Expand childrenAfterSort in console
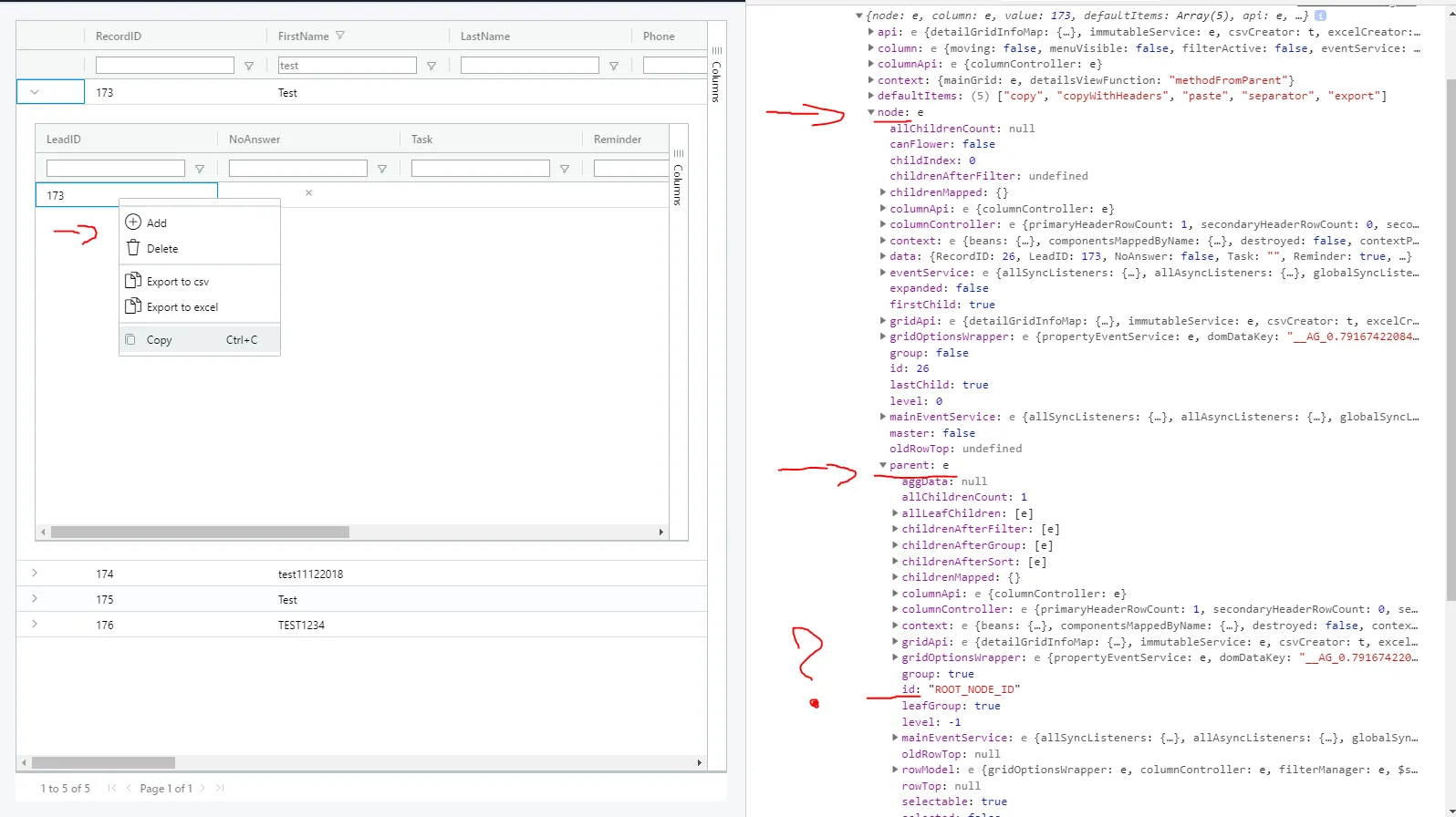Screen dimensions: 1456x817 [x=895, y=562]
